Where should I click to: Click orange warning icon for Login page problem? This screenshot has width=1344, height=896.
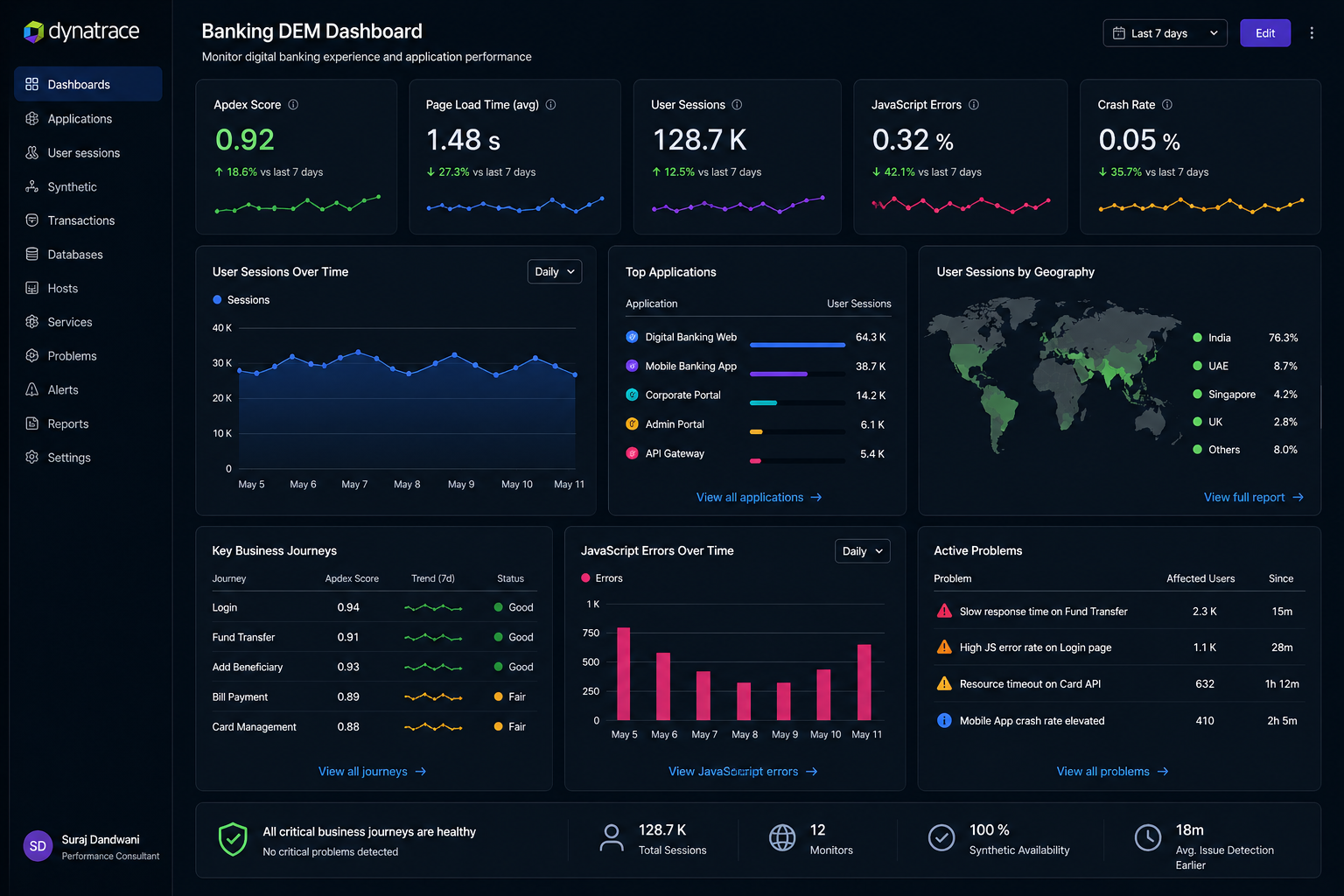click(944, 647)
